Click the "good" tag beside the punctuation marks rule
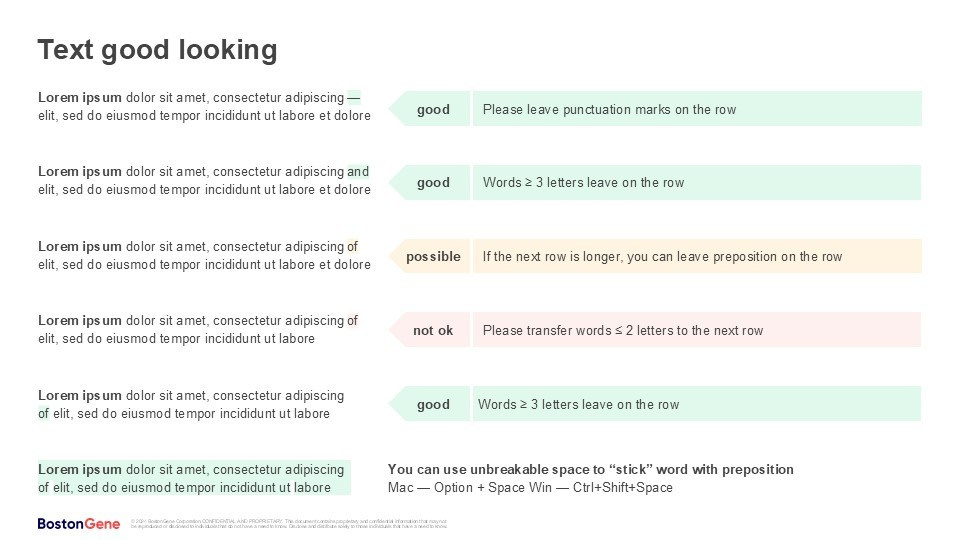Viewport: 960px width, 540px height. coord(433,110)
